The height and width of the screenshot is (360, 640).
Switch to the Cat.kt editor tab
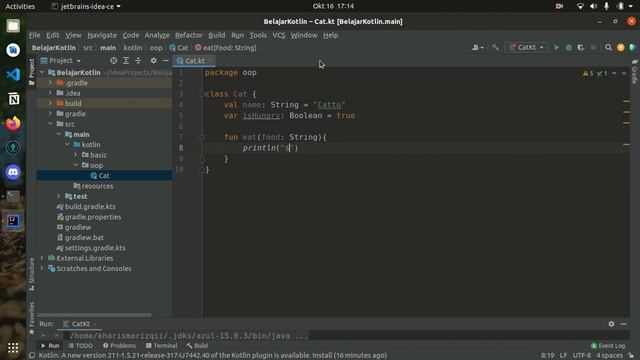click(x=194, y=61)
